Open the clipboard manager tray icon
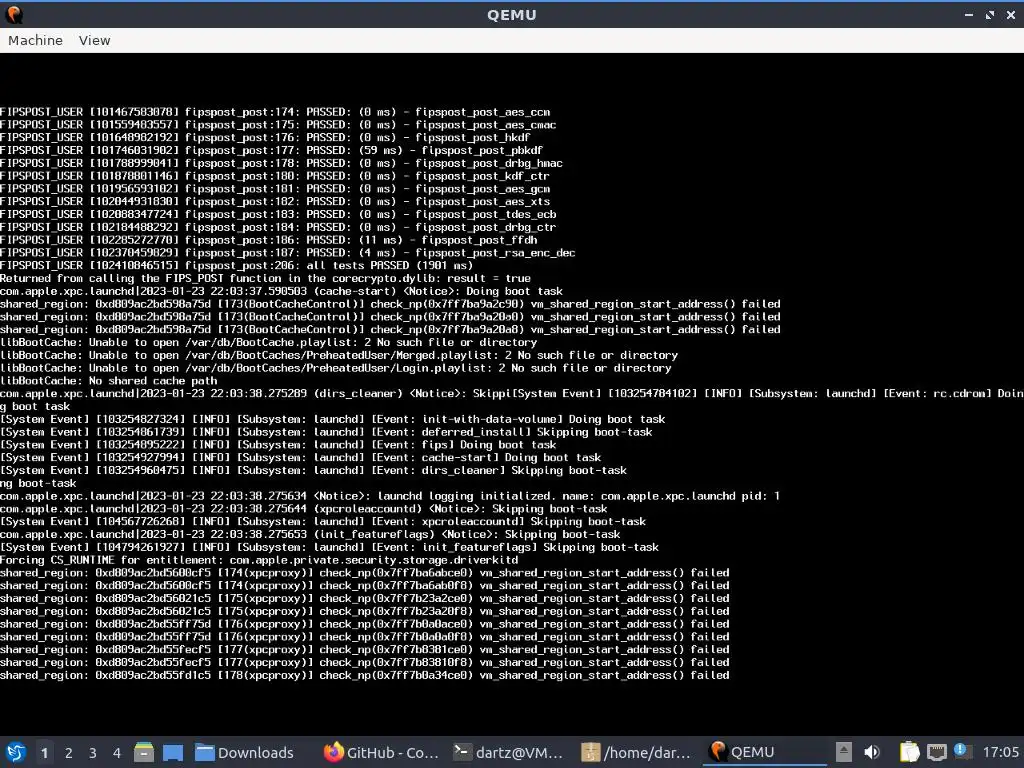Viewport: 1024px width, 768px height. tap(908, 752)
